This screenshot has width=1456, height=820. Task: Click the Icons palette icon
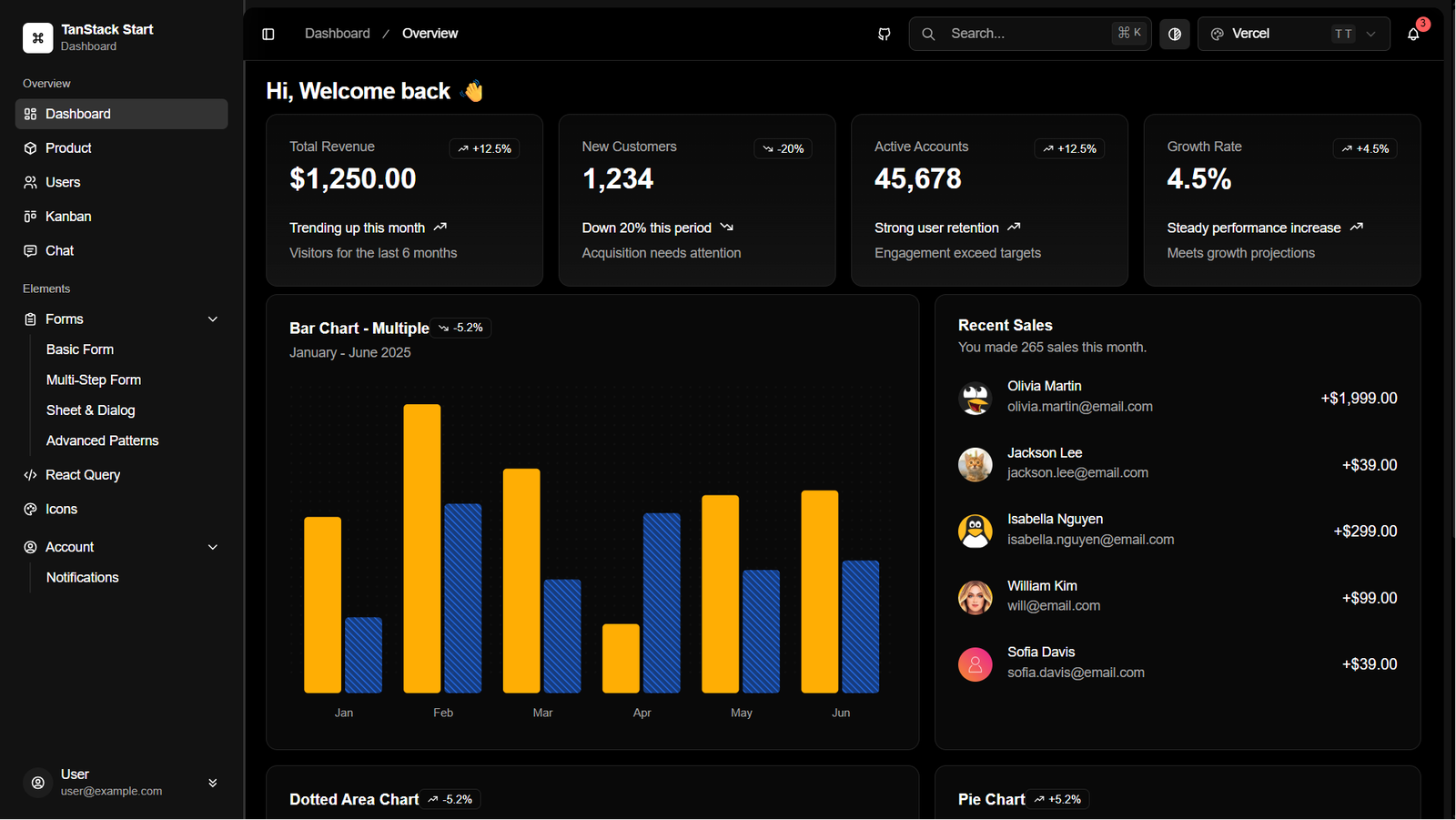[x=31, y=509]
